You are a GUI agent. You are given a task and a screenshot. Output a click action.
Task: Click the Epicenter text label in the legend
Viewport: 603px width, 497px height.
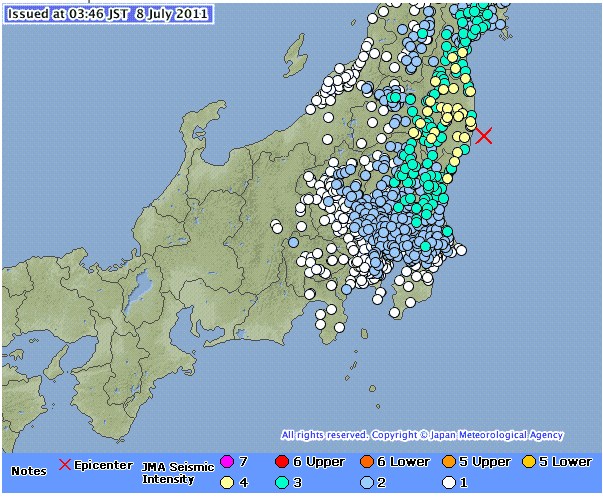coord(102,465)
